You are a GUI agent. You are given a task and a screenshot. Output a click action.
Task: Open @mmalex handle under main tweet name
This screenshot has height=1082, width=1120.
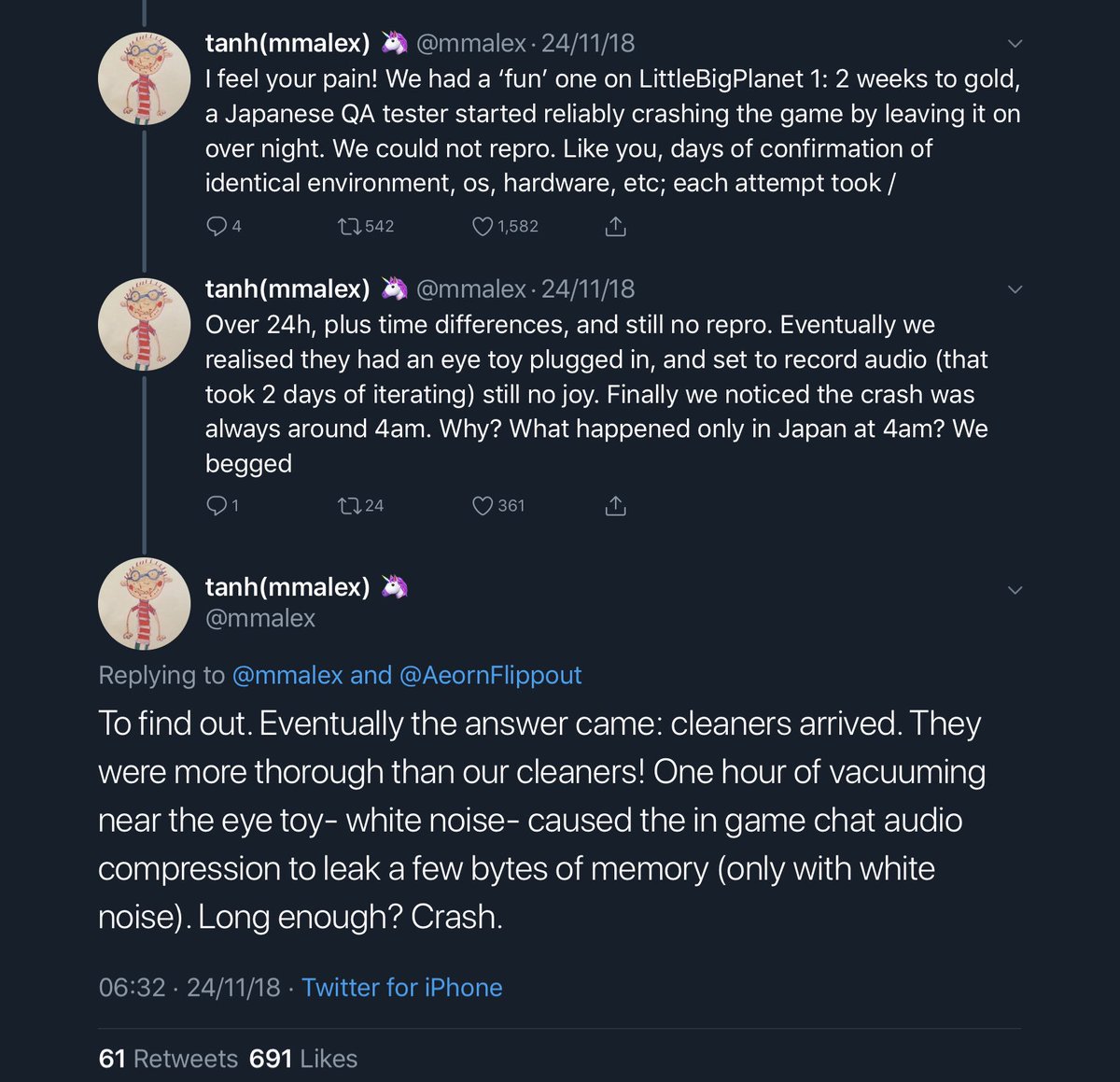pyautogui.click(x=260, y=618)
